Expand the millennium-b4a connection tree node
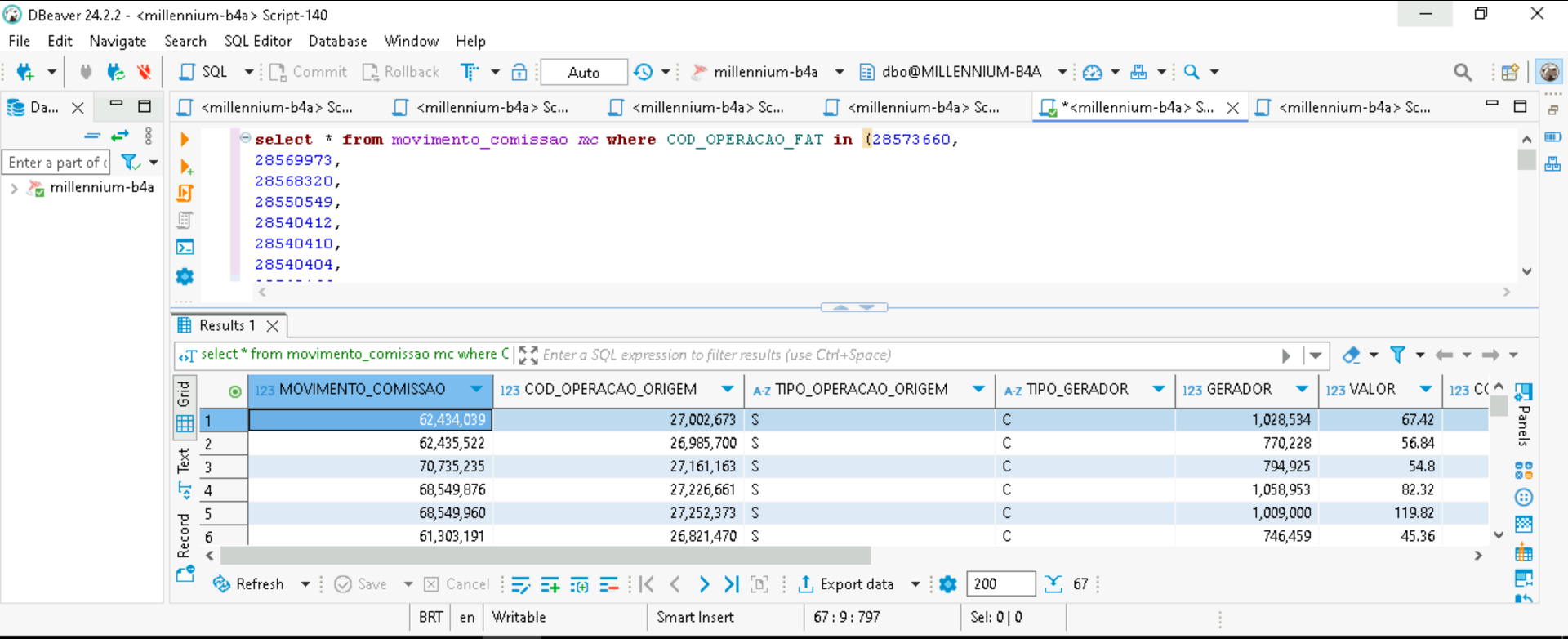Screen dimensions: 1568x639 (14, 188)
